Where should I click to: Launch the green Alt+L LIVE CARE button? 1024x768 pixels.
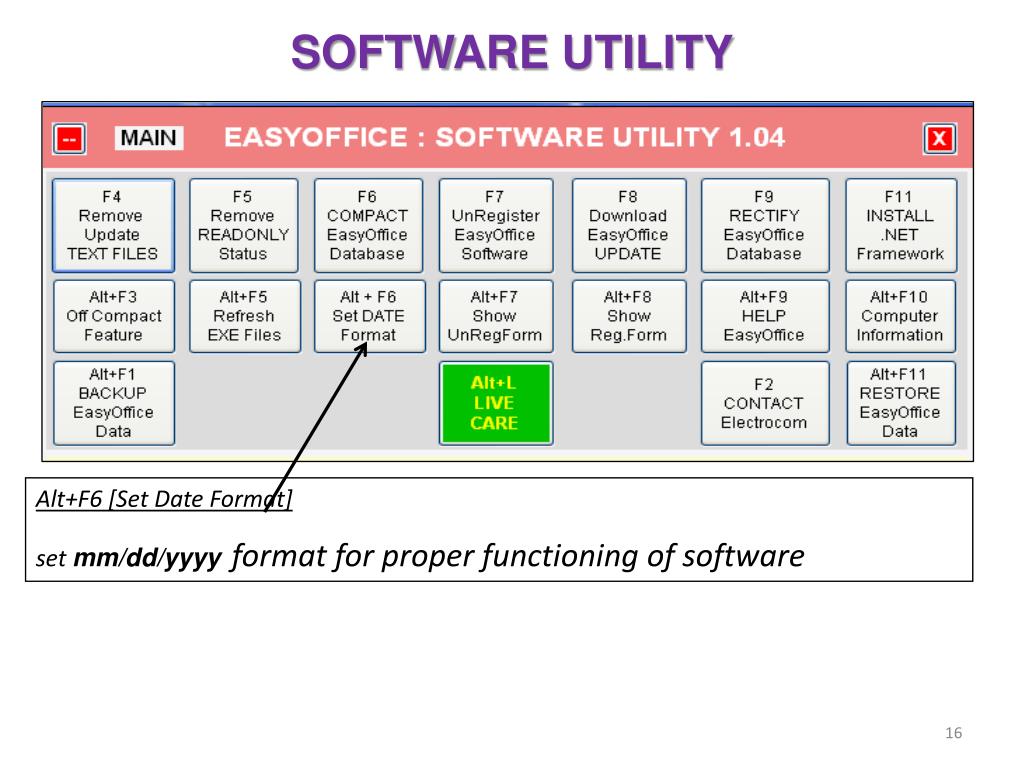tap(496, 404)
